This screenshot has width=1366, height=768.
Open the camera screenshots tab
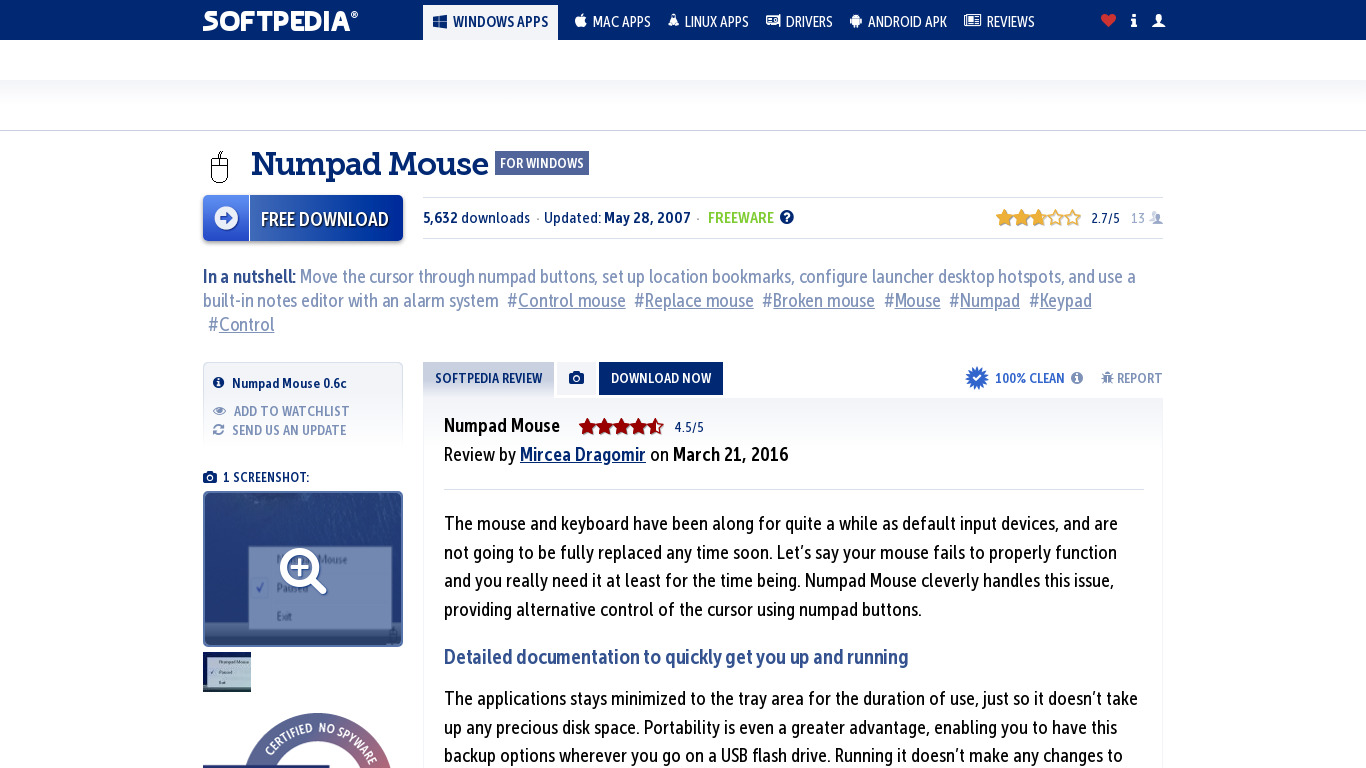pyautogui.click(x=576, y=378)
